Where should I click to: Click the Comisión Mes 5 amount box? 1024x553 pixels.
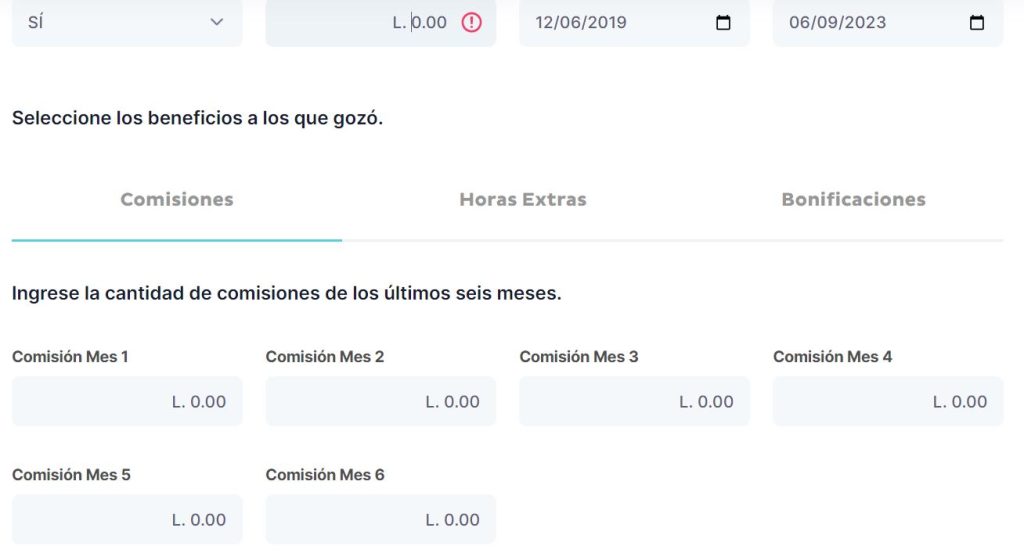[x=127, y=519]
